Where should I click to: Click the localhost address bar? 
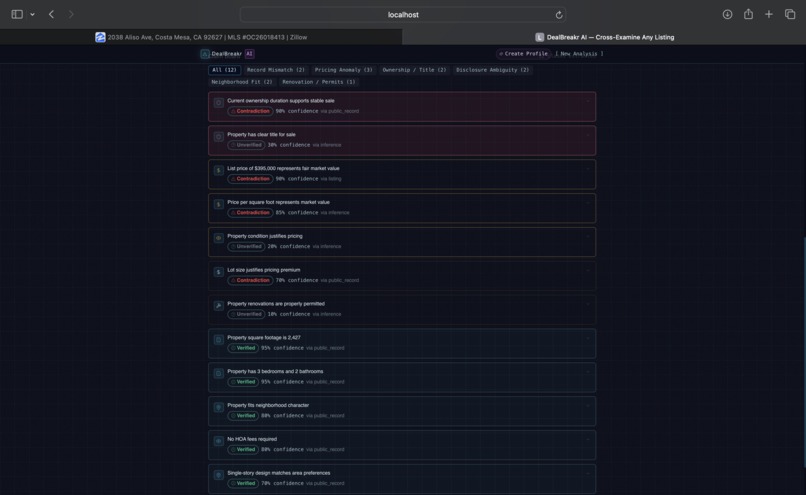pyautogui.click(x=403, y=15)
